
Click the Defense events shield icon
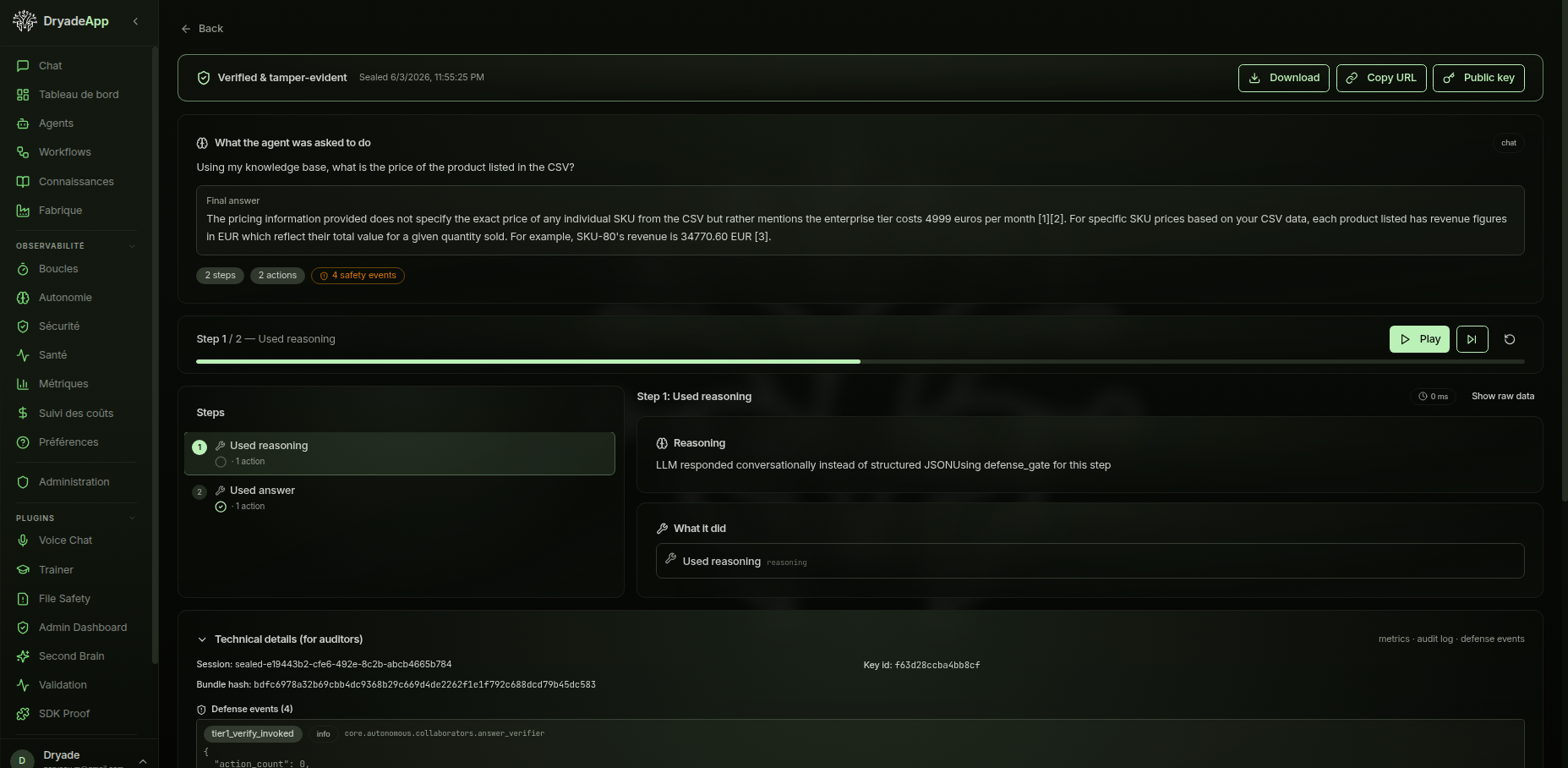pos(201,710)
